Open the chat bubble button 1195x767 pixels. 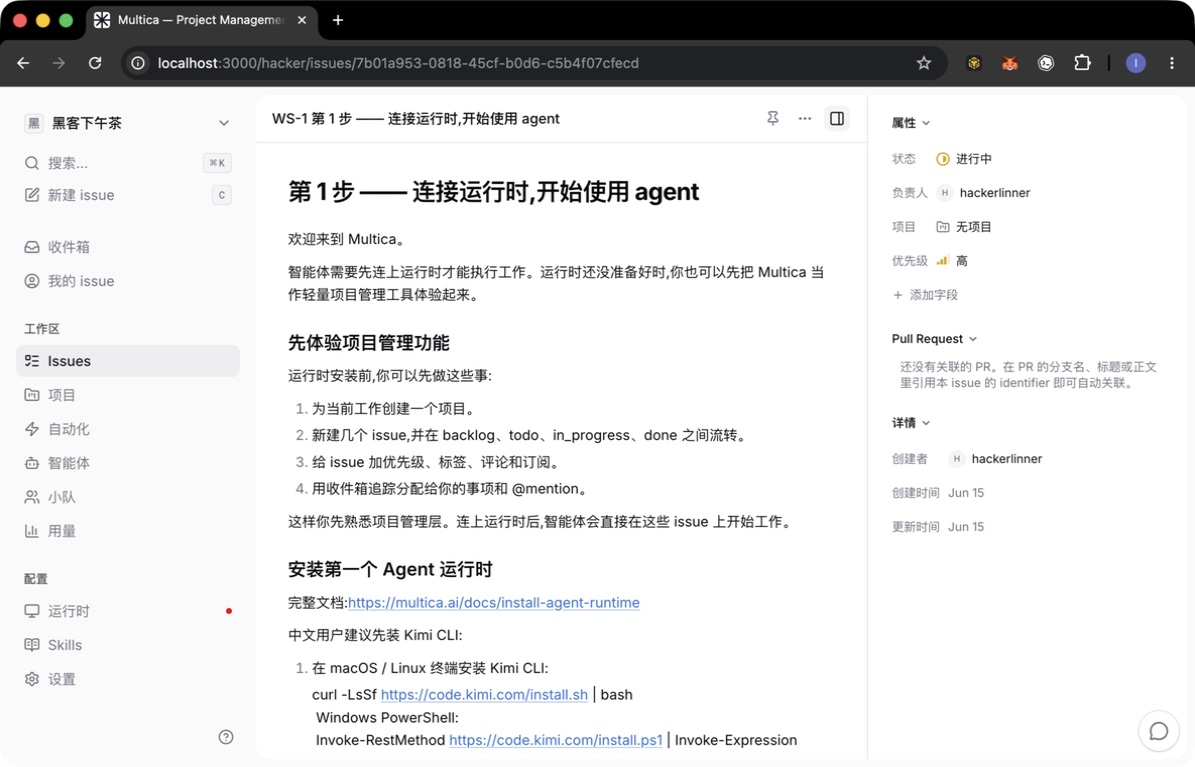(1158, 731)
